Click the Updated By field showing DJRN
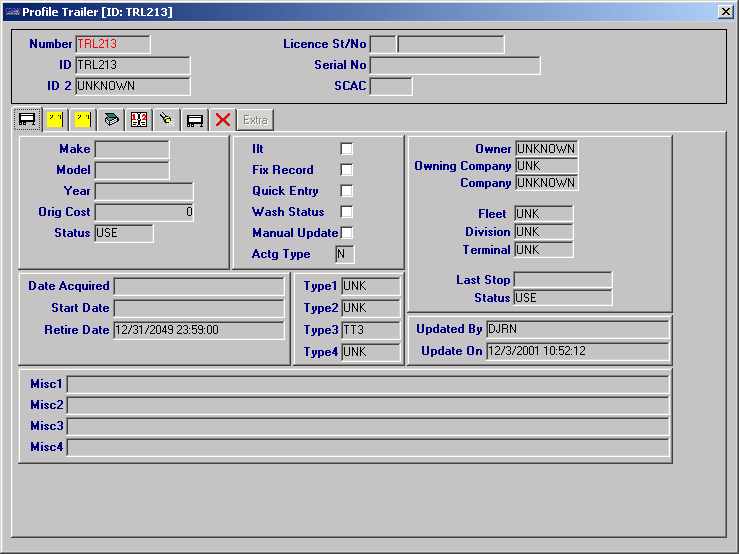 [x=578, y=329]
